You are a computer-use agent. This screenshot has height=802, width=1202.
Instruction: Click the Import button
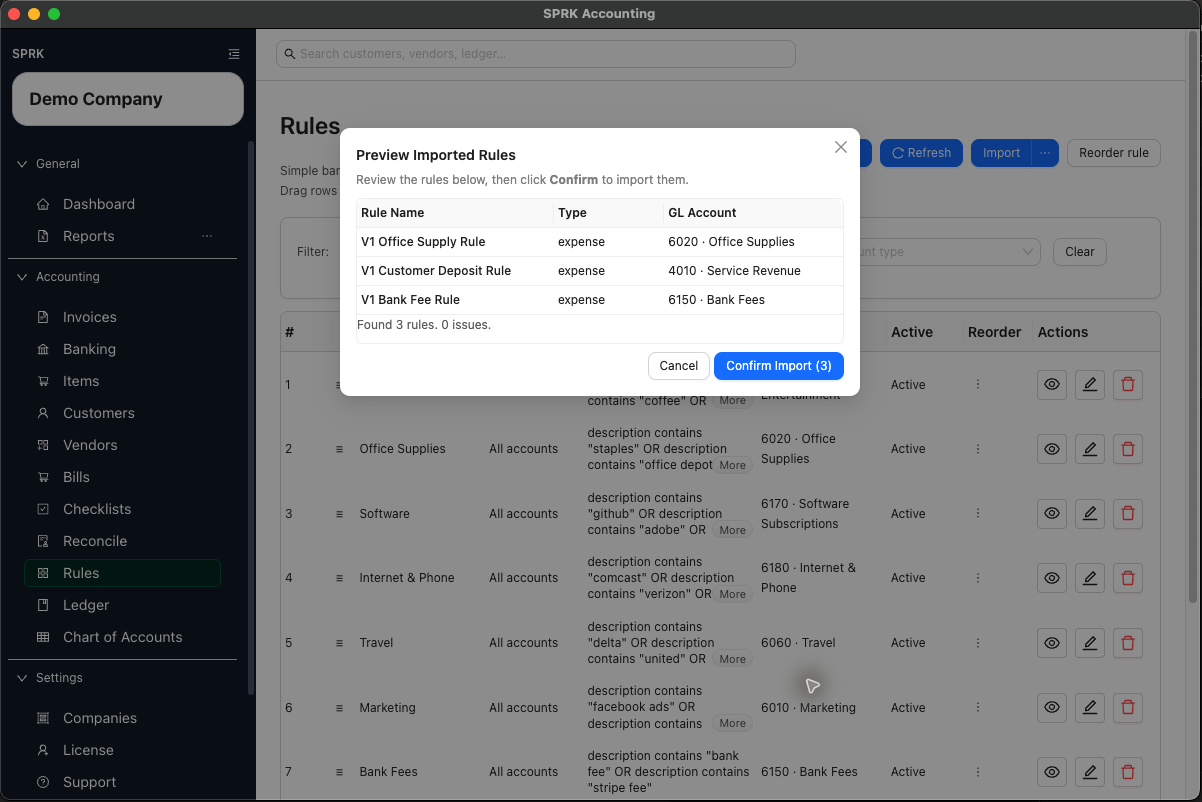click(x=1001, y=153)
